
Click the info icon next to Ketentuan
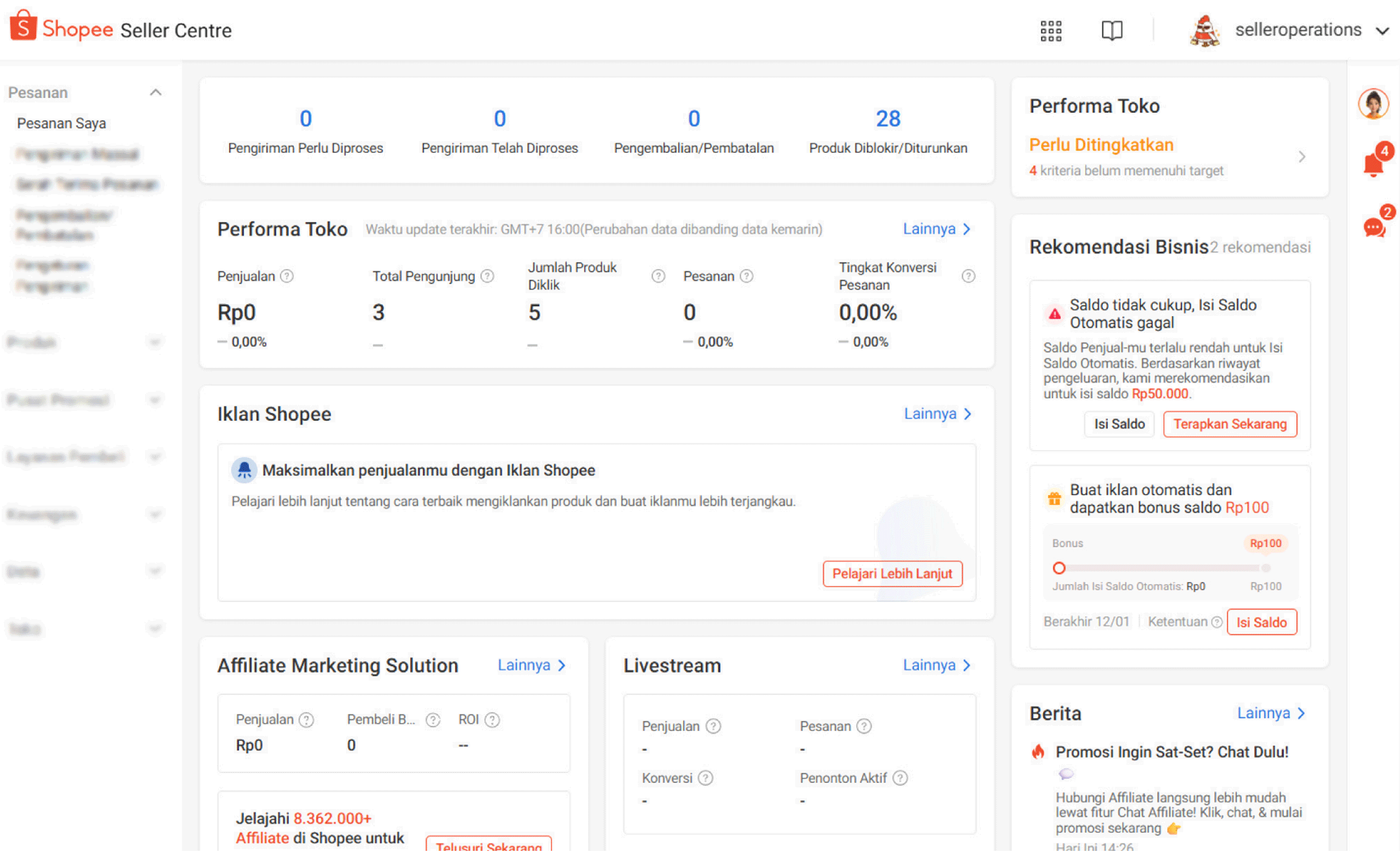[x=1216, y=623]
